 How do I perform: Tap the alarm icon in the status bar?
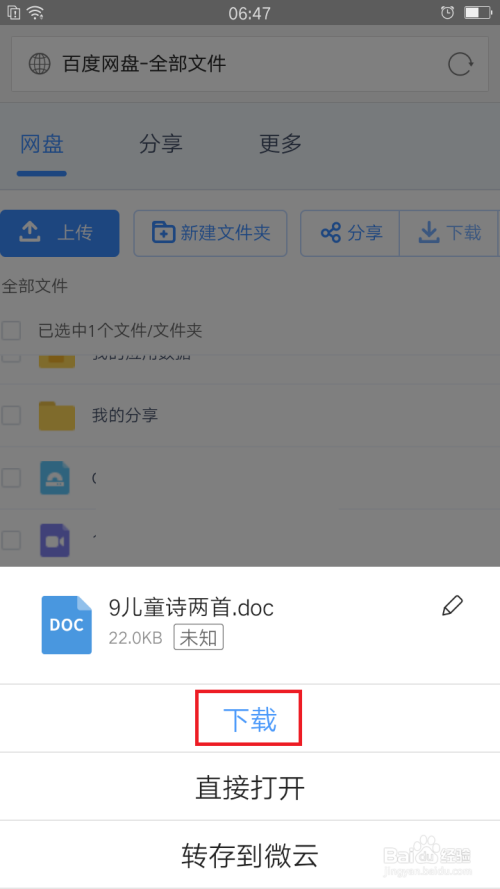447,12
